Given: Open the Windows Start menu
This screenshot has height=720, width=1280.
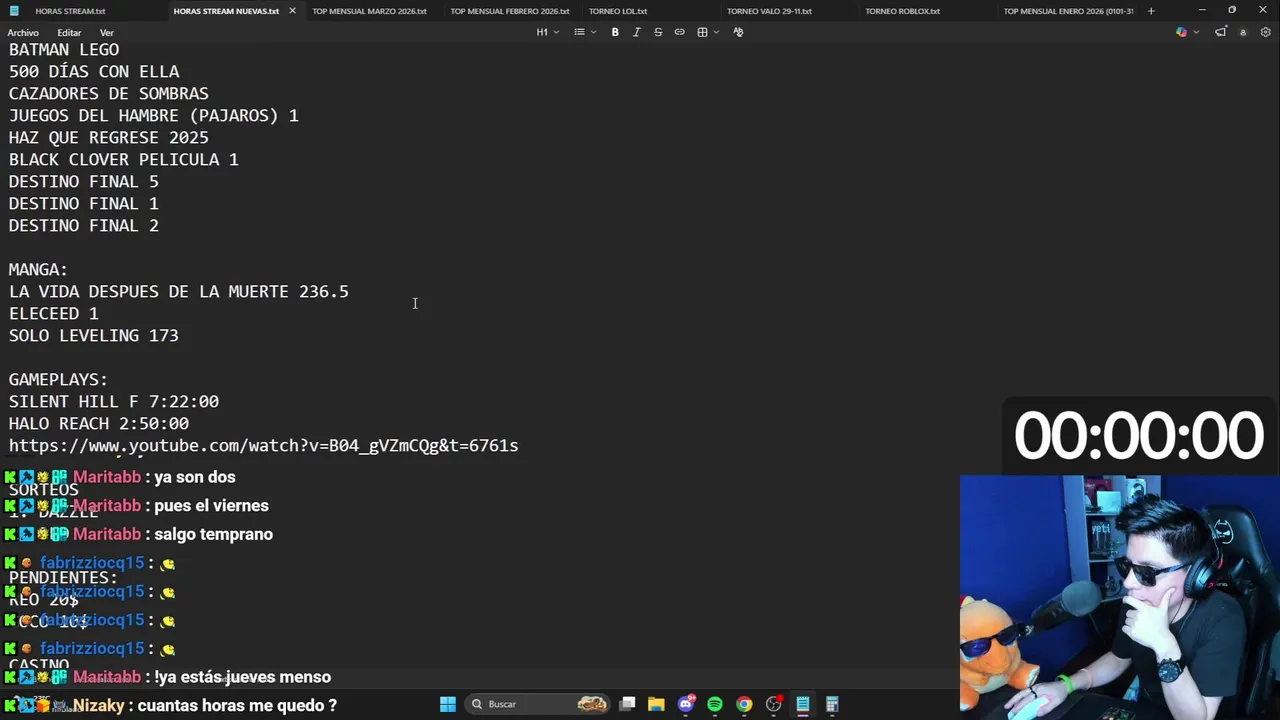Looking at the screenshot, I should pos(448,704).
